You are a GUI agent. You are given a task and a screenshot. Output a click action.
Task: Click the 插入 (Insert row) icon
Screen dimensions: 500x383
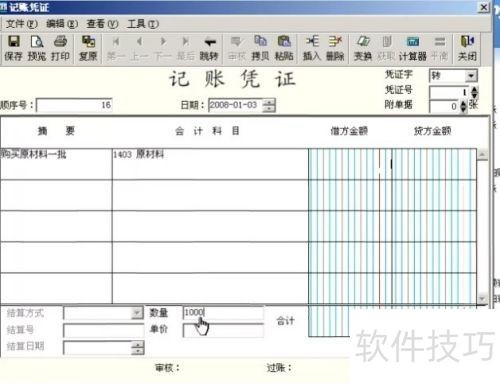[312, 48]
